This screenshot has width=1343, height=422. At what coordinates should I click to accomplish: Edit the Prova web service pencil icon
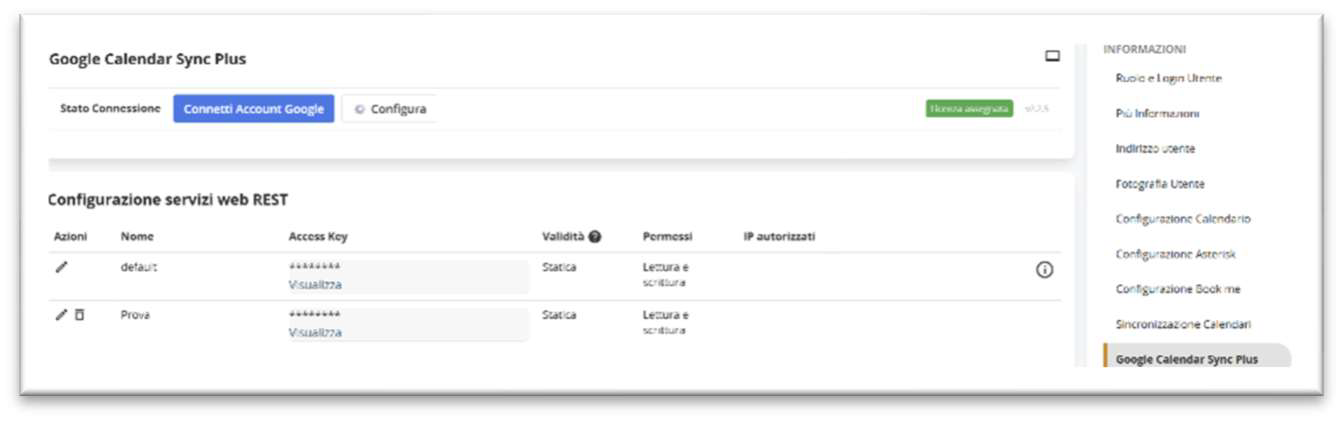(x=61, y=315)
